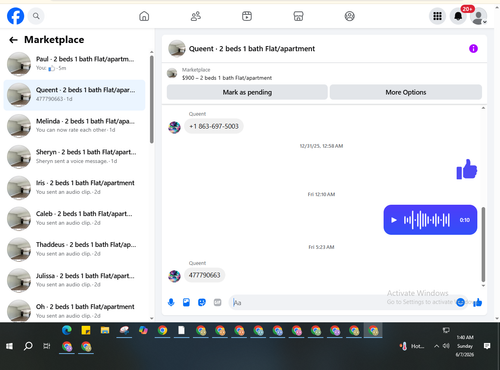500x370 pixels.
Task: Go back using Marketplace arrow
Action: coord(13,40)
